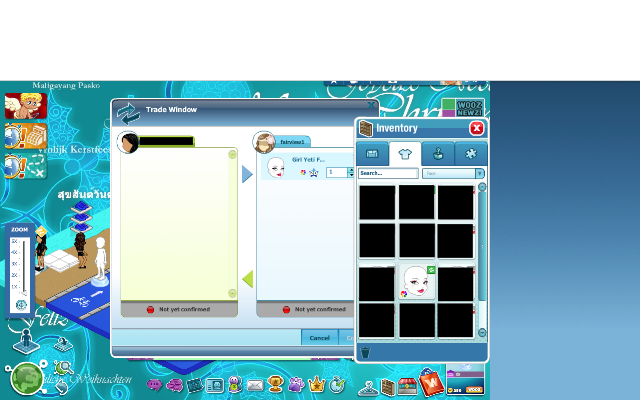Switch to the clothing shirt tab in Inventory
The height and width of the screenshot is (400, 640).
point(405,154)
